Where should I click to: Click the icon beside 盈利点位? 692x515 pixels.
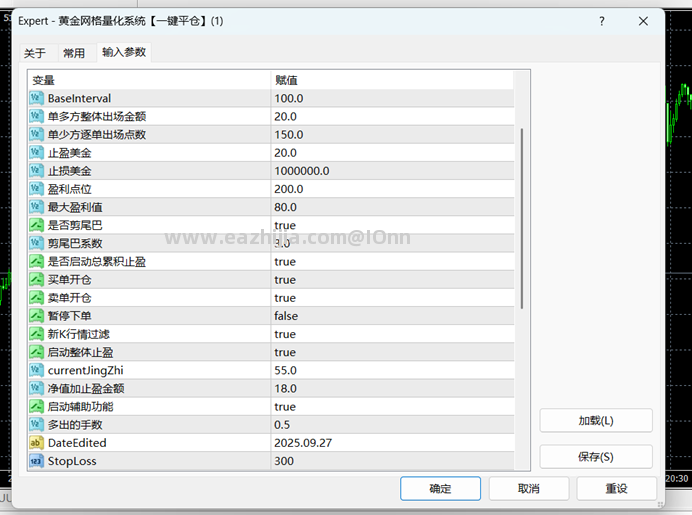(37, 188)
